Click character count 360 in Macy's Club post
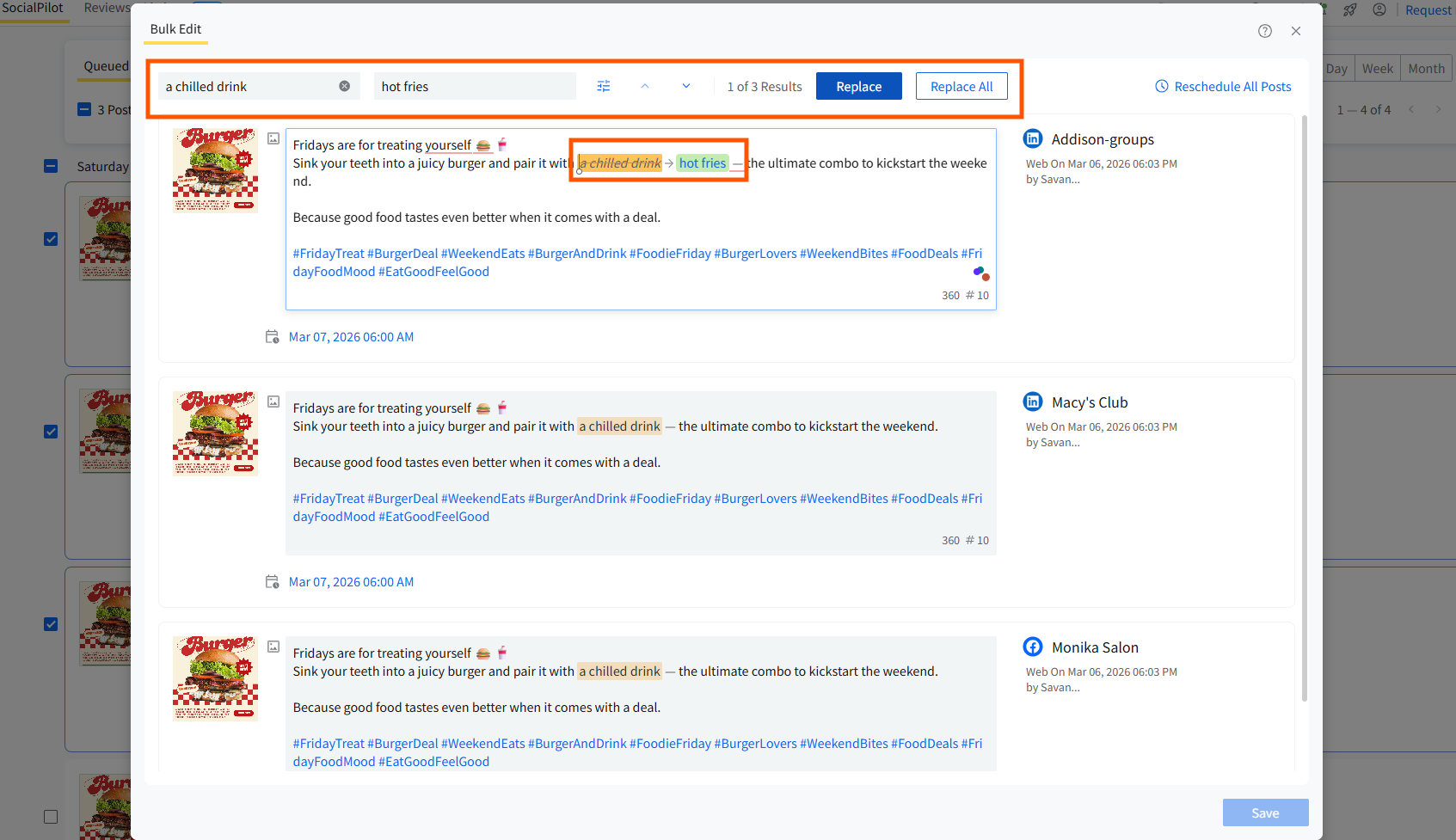The image size is (1456, 840). pyautogui.click(x=950, y=540)
